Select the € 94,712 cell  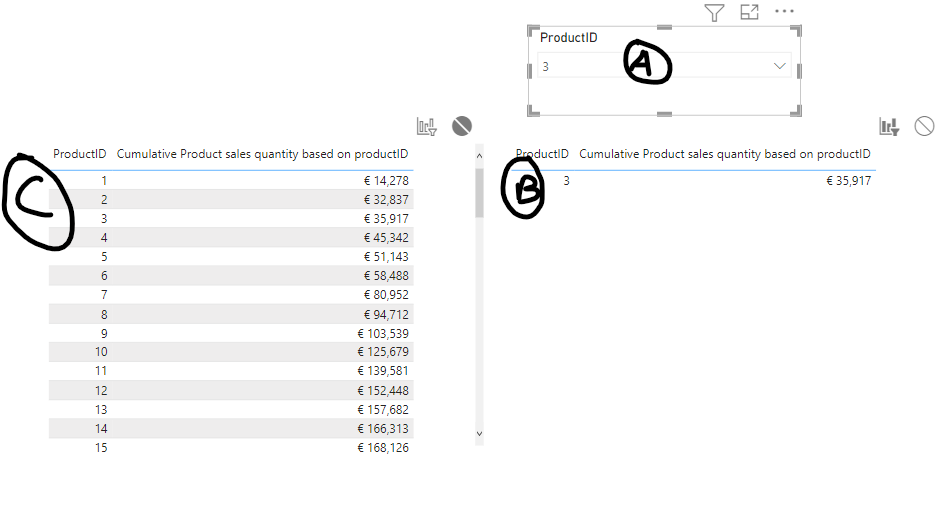386,315
